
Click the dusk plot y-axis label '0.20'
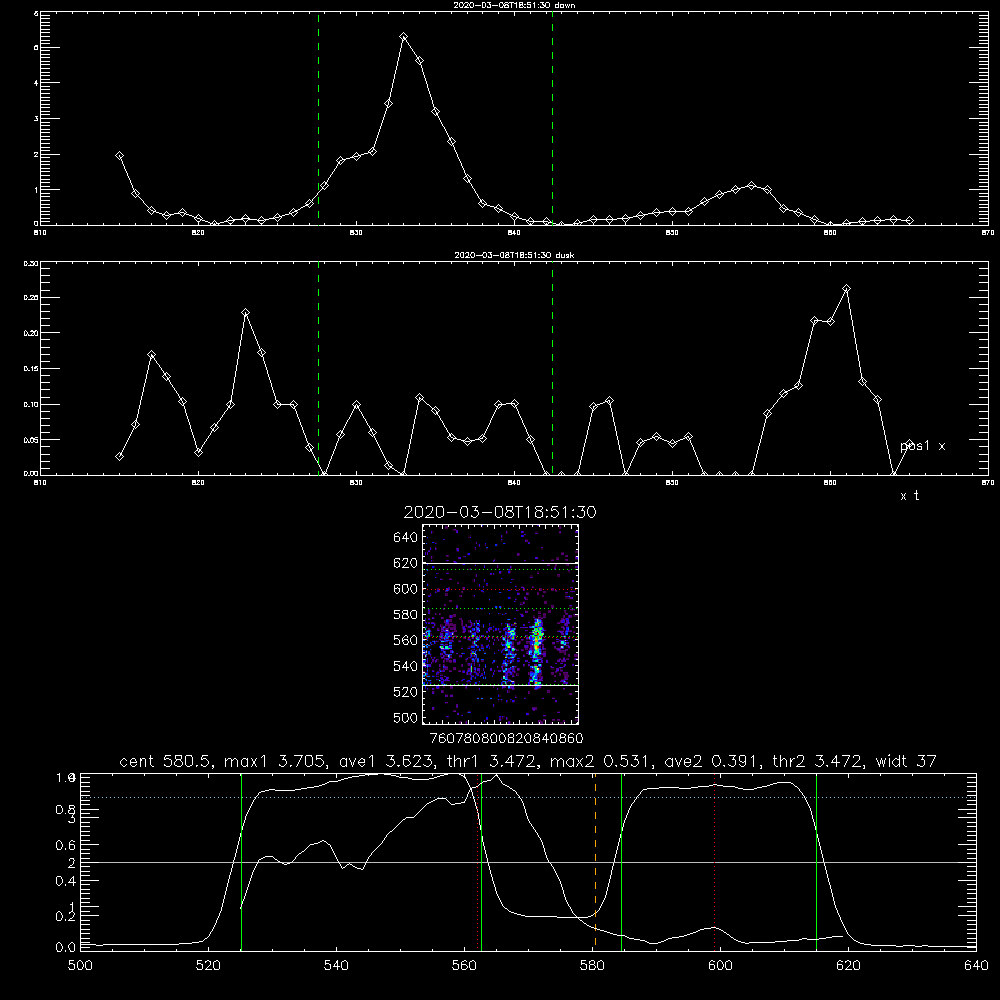point(31,333)
